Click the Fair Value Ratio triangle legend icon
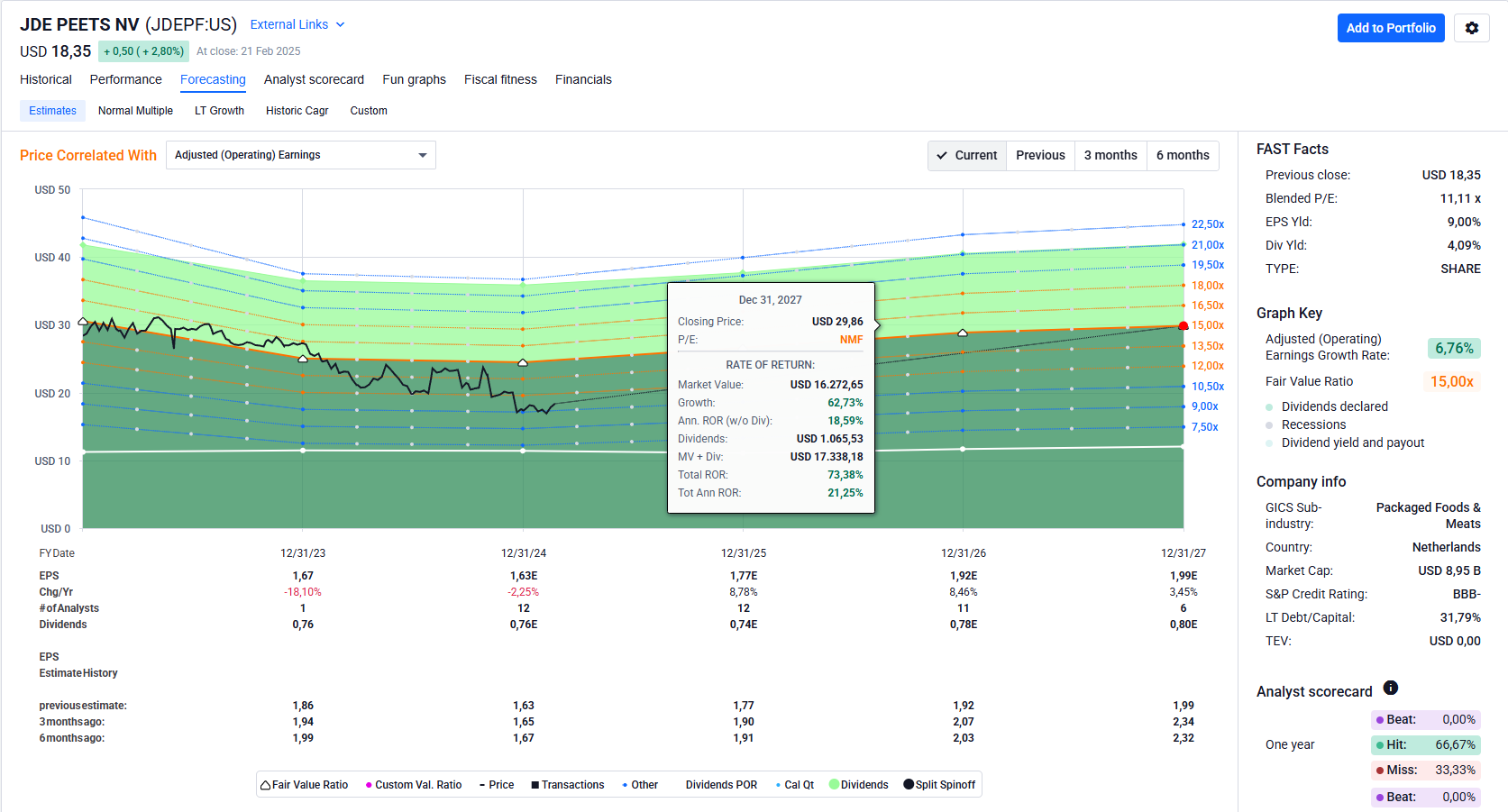 266,785
